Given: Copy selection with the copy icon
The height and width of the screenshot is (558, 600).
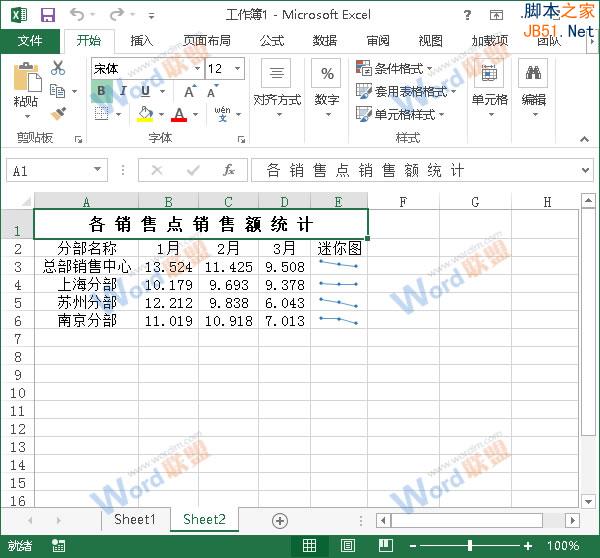Looking at the screenshot, I should pyautogui.click(x=58, y=91).
